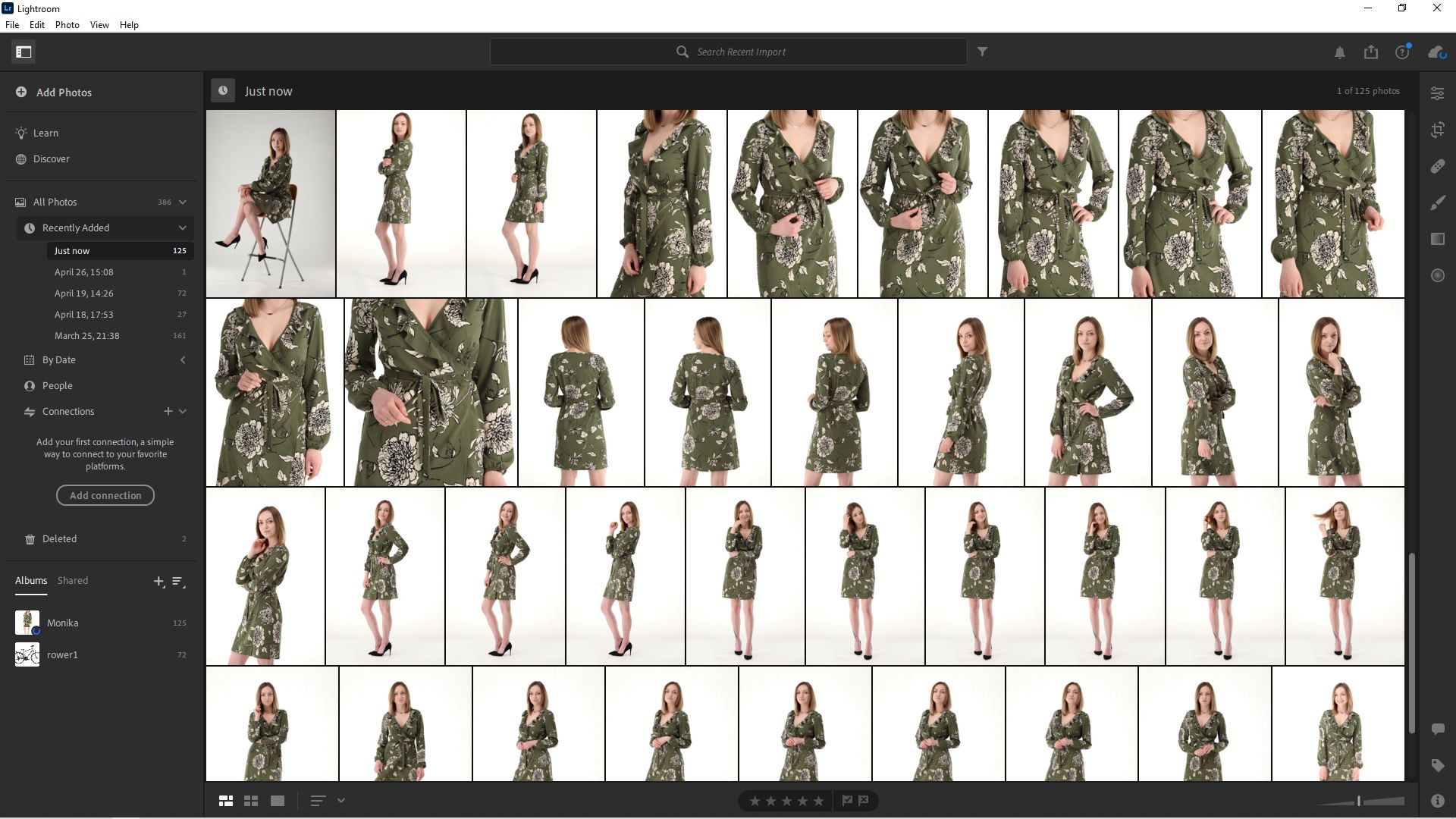The height and width of the screenshot is (819, 1456).
Task: Open the sort options dropdown near grid icons
Action: click(340, 800)
